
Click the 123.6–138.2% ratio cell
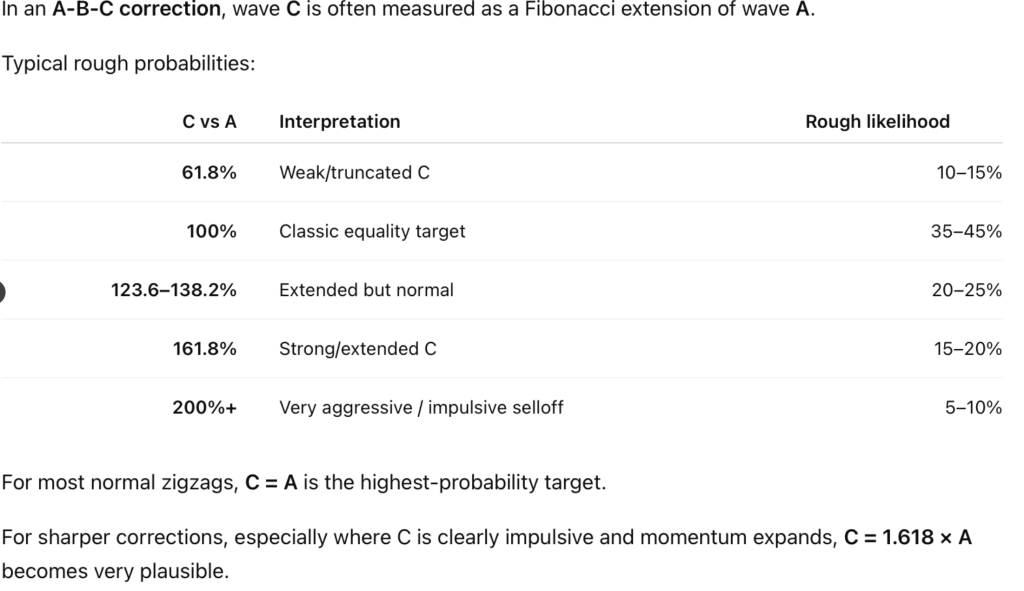coord(174,291)
